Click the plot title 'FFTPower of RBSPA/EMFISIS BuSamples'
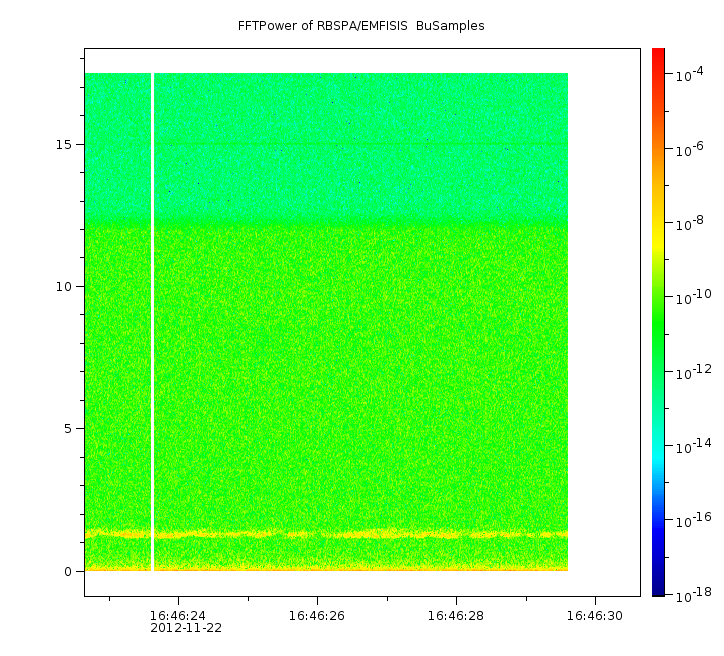This screenshot has height=656, width=724. [x=361, y=26]
